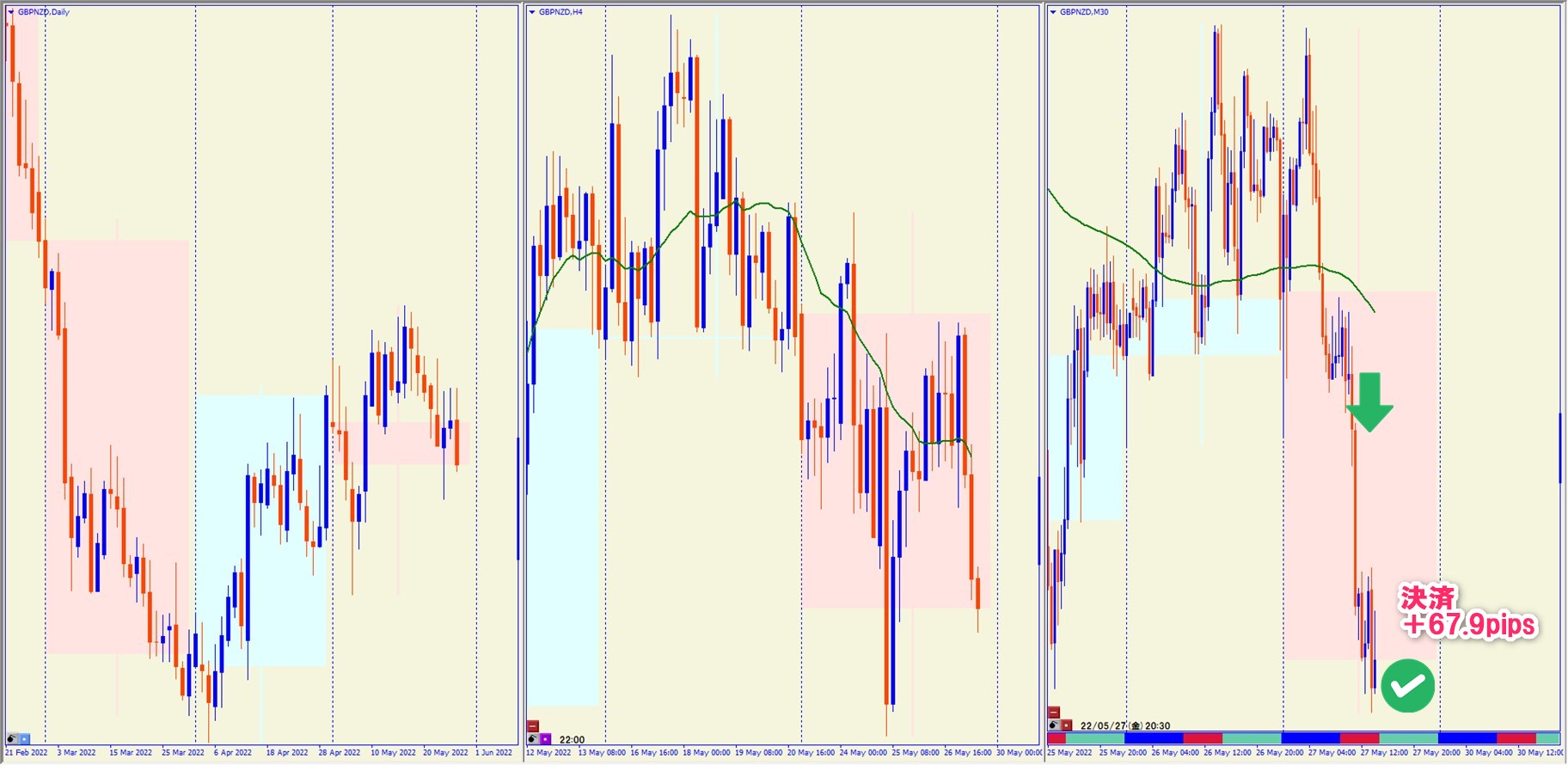Image resolution: width=1568 pixels, height=765 pixels.
Task: Click the bomb icon in M30 chart
Action: (1054, 725)
